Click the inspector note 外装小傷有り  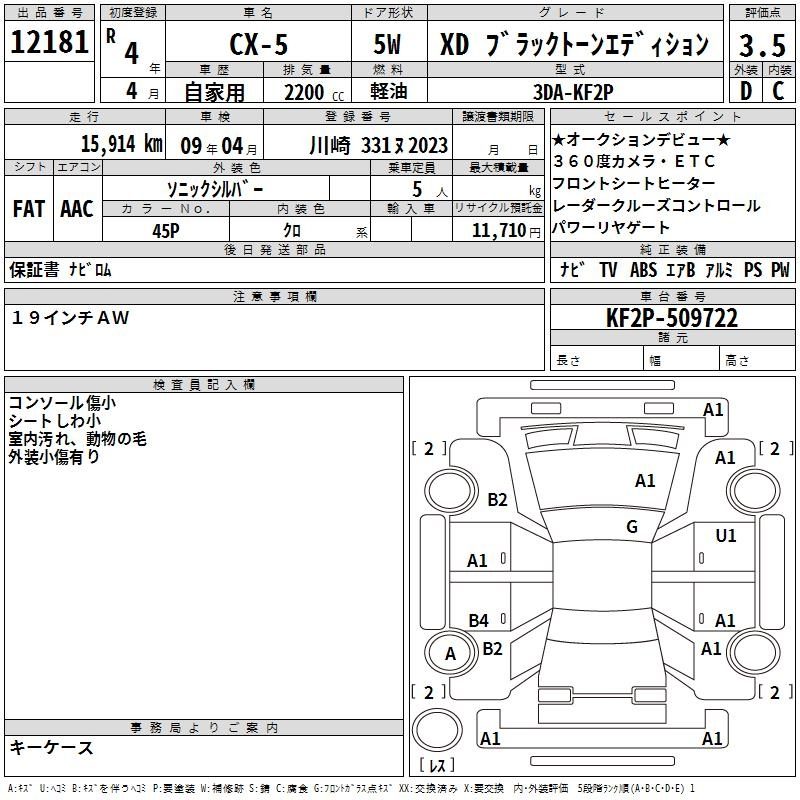[x=54, y=457]
